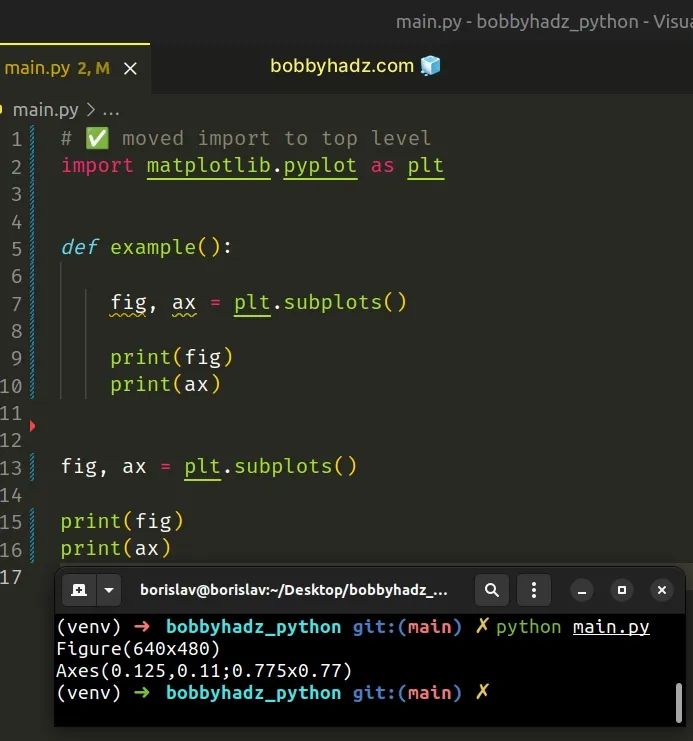This screenshot has height=741, width=693.
Task: Click 'def' keyword on line 5
Action: tap(79, 247)
